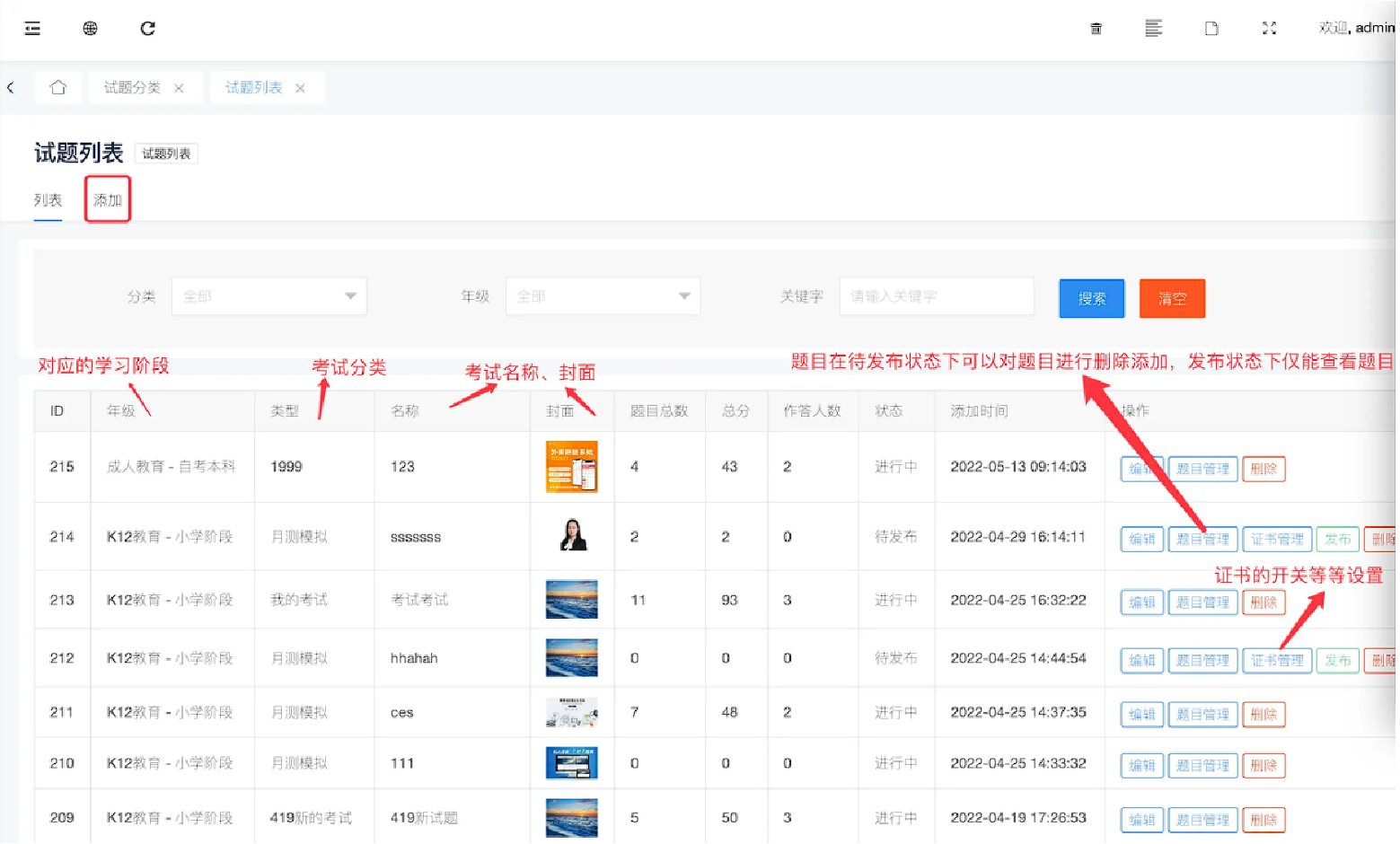Click the text-lines log icon
Screen dimensions: 1400x844
pyautogui.click(x=1153, y=29)
